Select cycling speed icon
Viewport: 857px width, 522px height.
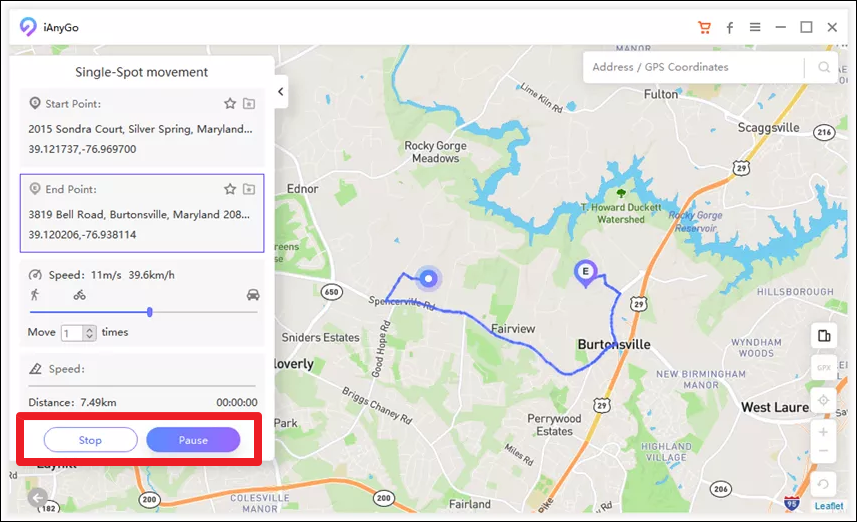tap(80, 295)
